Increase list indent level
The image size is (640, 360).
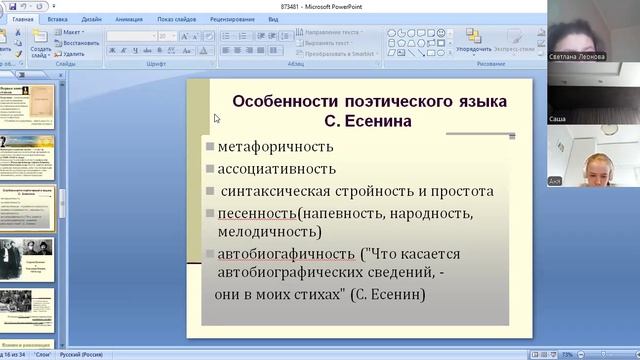[272, 36]
